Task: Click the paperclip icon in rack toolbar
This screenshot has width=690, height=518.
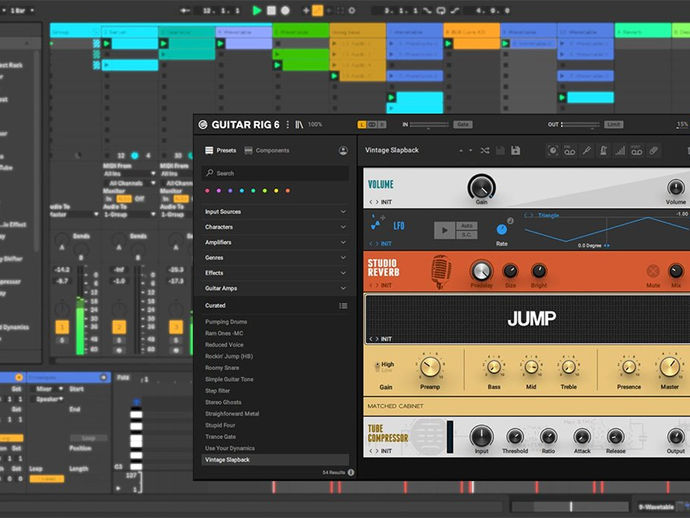Action: (653, 151)
